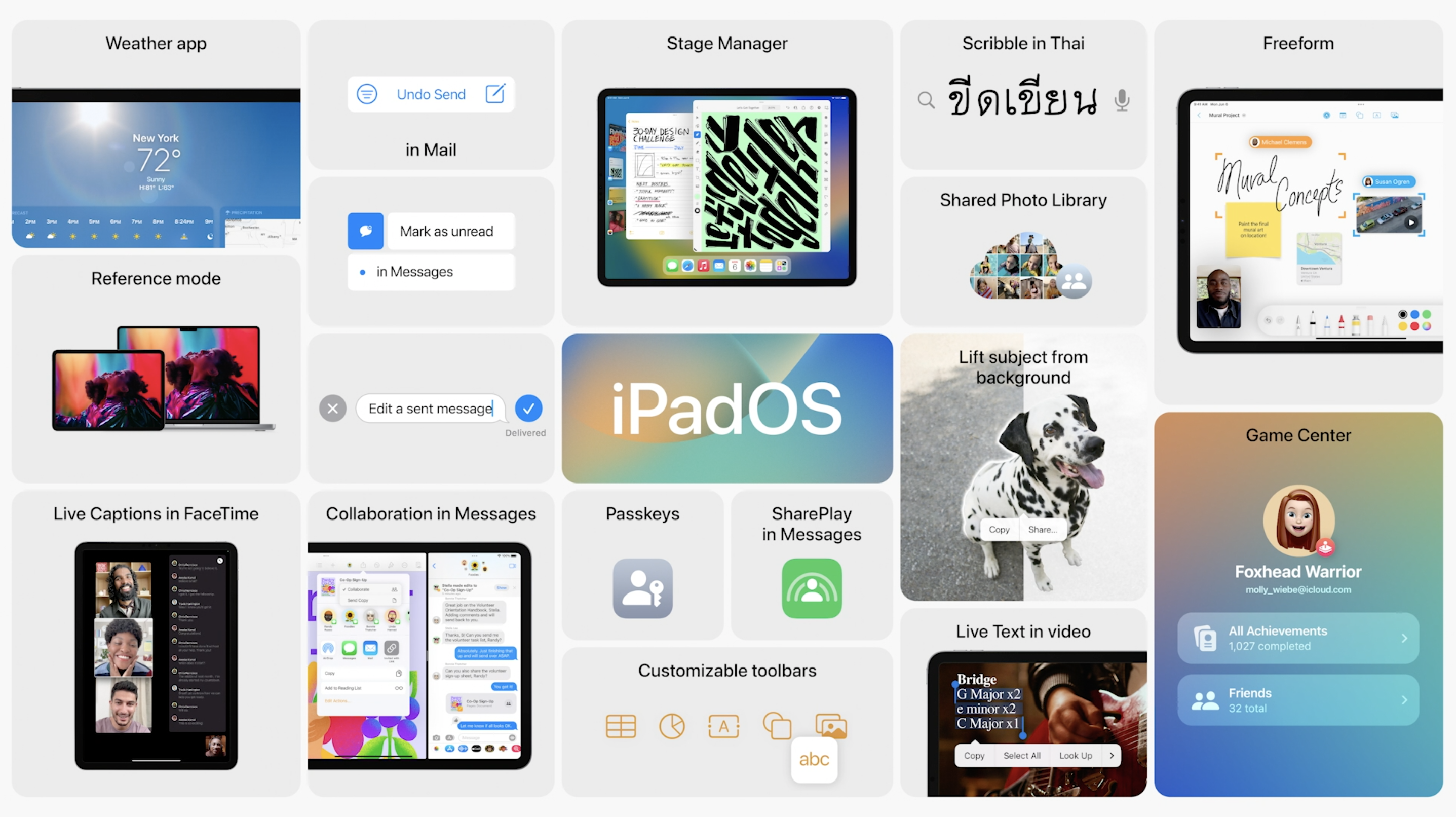Click in Messages option under Mark as unread
The image size is (1456, 817).
pyautogui.click(x=430, y=272)
